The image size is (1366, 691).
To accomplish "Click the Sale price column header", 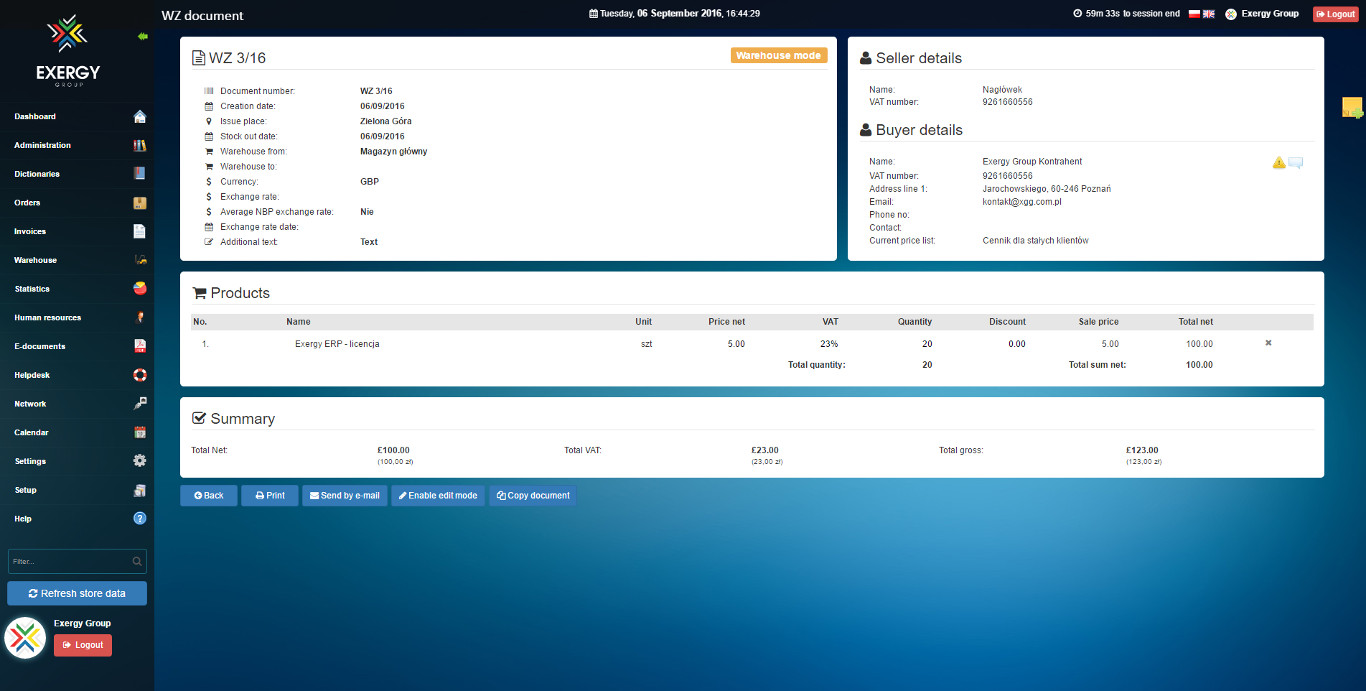I will (x=1098, y=322).
